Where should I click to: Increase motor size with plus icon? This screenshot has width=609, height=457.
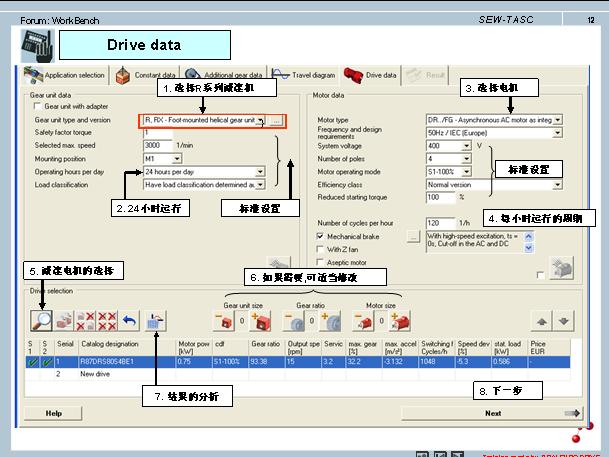(x=400, y=321)
